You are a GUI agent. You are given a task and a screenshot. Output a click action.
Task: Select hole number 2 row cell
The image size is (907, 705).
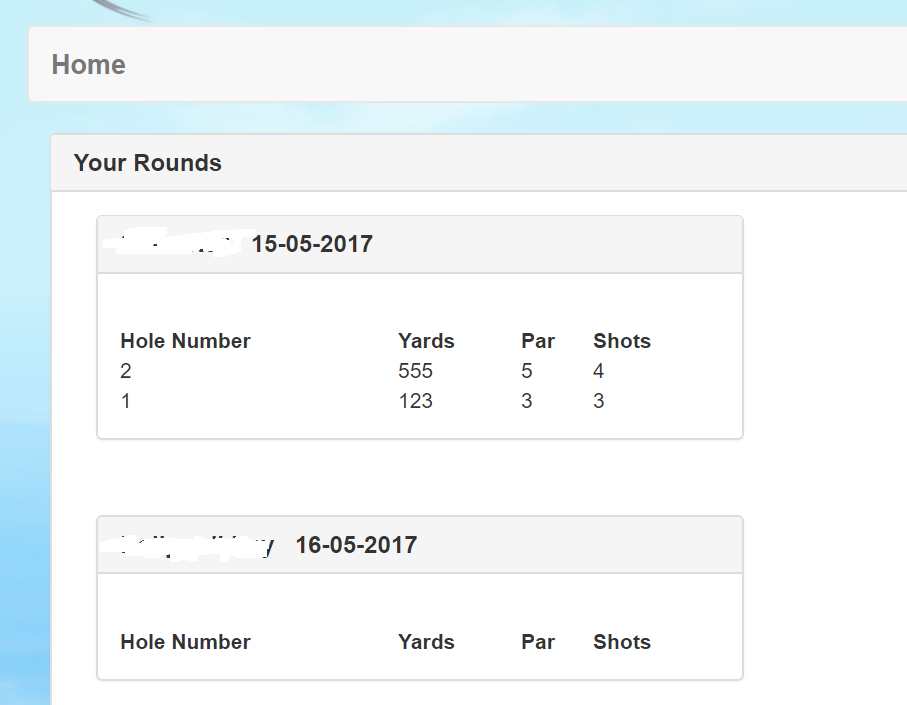point(126,371)
